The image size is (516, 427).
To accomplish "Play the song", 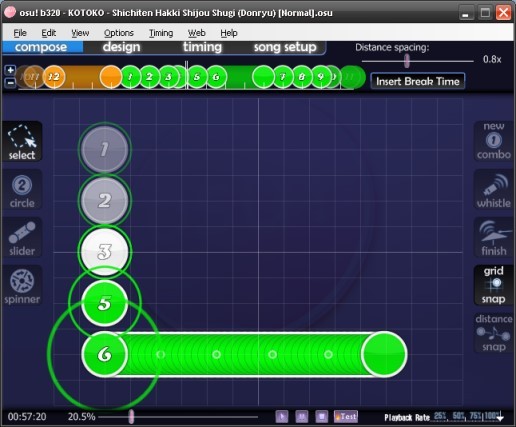I will [282, 416].
